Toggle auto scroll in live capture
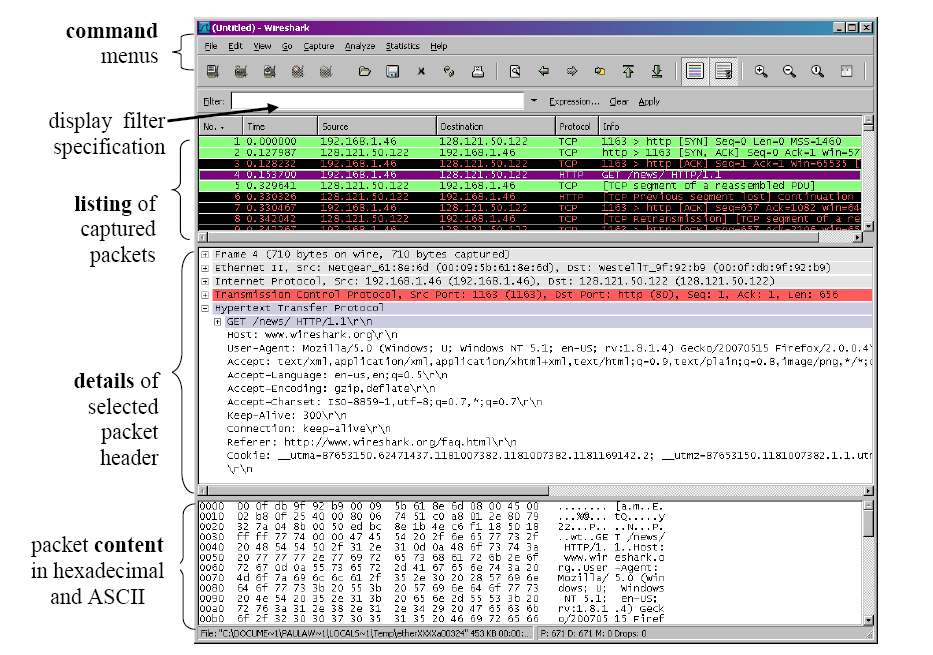Image resolution: width=933 pixels, height=655 pixels. tap(724, 71)
